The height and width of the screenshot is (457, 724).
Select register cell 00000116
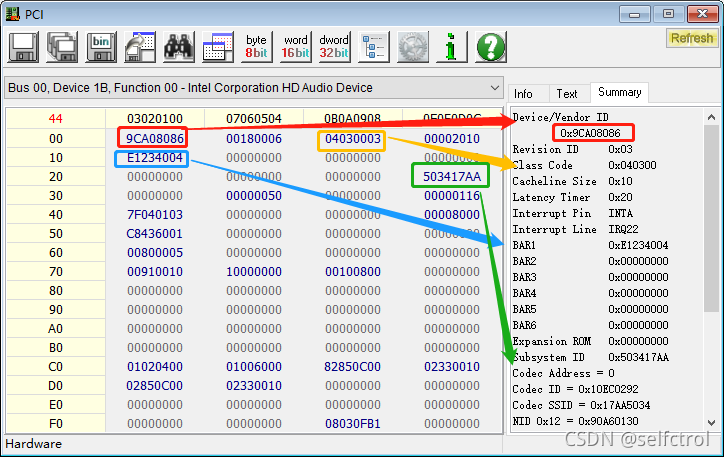452,196
